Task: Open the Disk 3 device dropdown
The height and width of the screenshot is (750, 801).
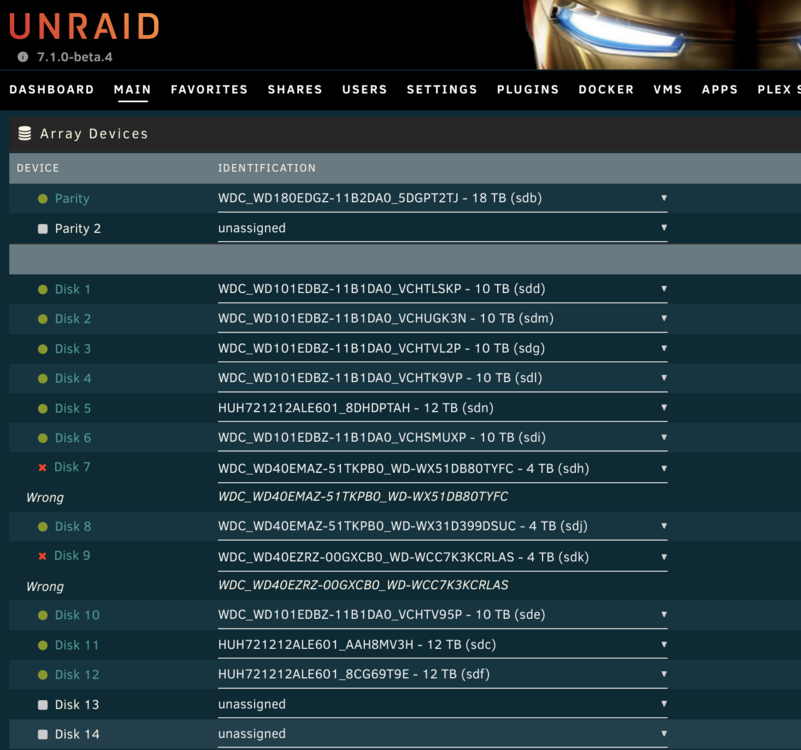Action: click(x=442, y=348)
